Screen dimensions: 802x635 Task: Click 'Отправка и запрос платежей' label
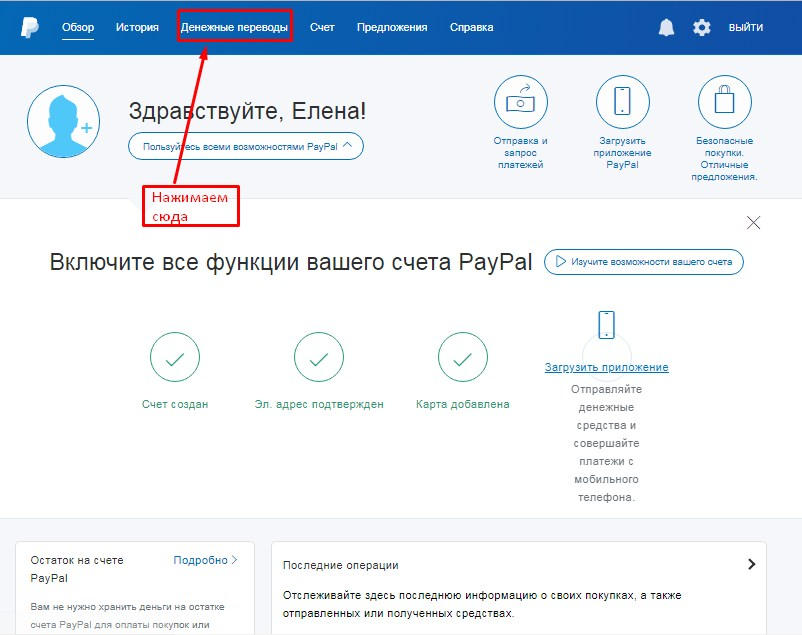[x=521, y=152]
